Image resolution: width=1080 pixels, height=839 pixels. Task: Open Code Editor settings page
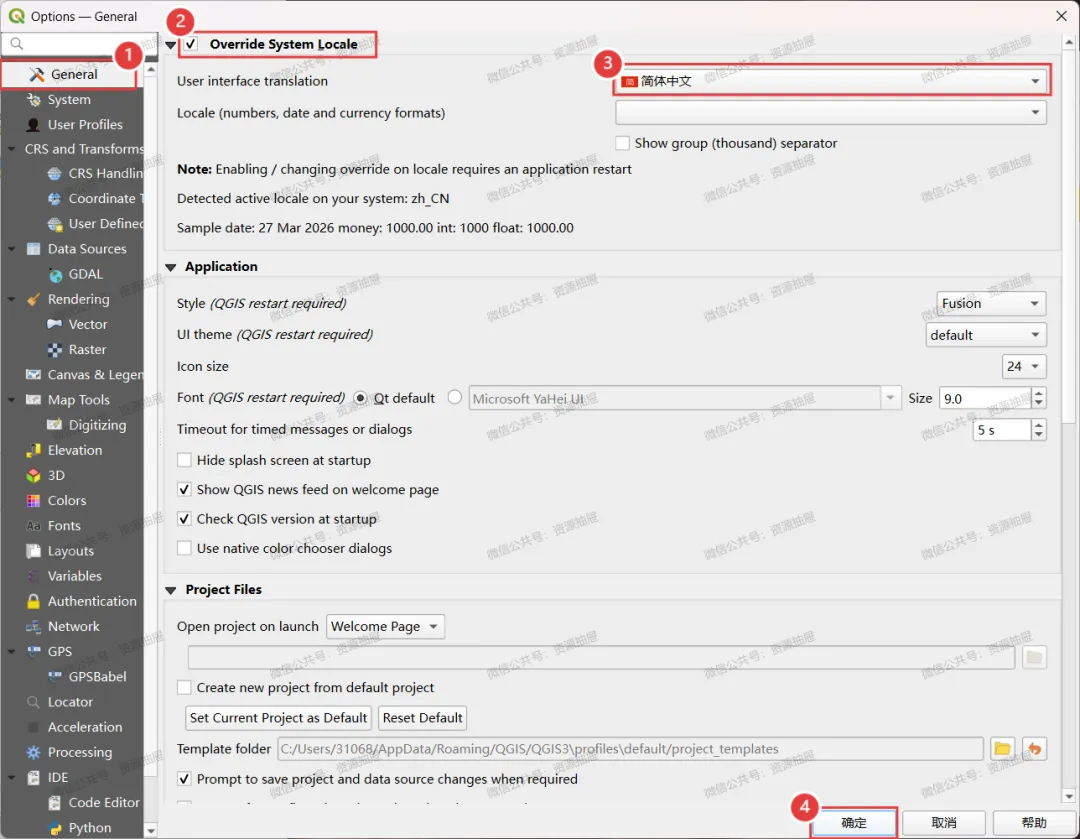point(103,802)
